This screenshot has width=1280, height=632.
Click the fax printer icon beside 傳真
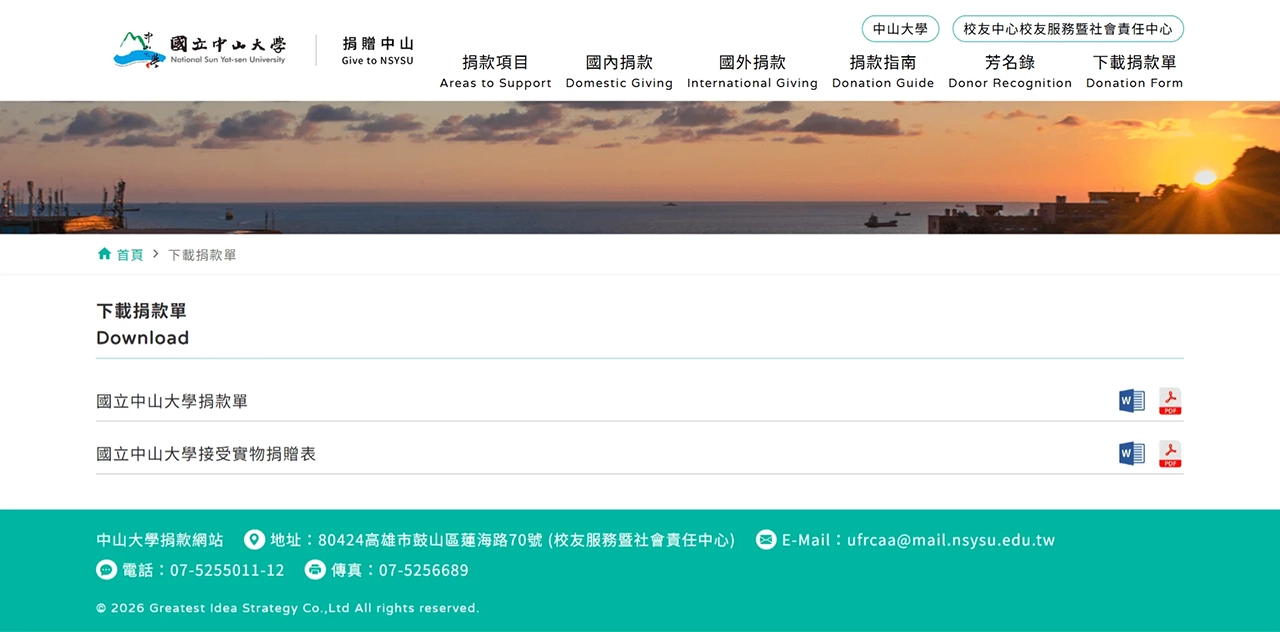coord(315,570)
